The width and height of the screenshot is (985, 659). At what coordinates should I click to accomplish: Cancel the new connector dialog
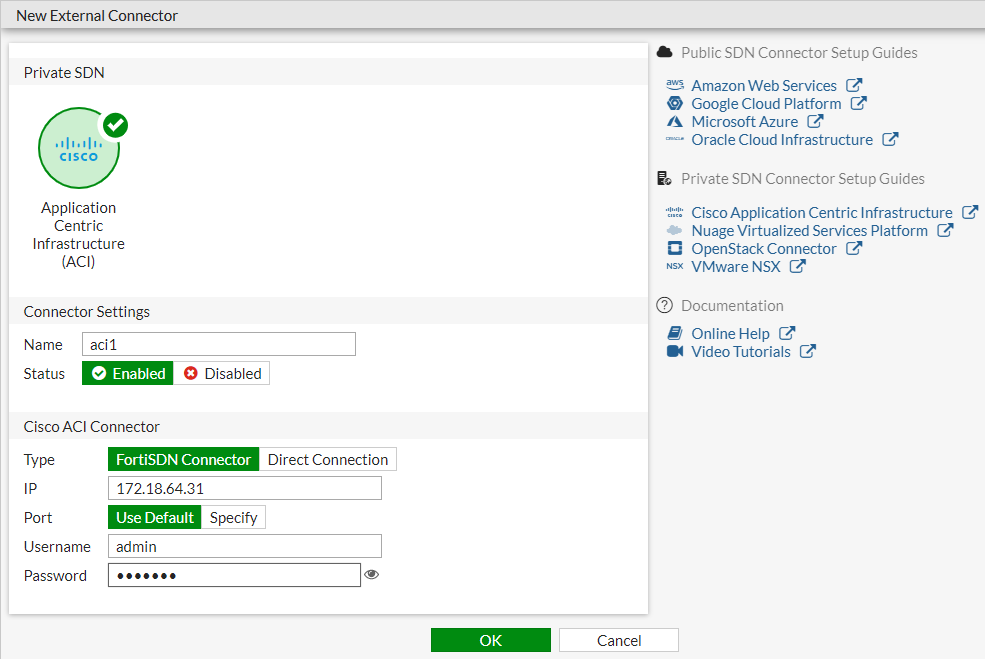point(618,640)
